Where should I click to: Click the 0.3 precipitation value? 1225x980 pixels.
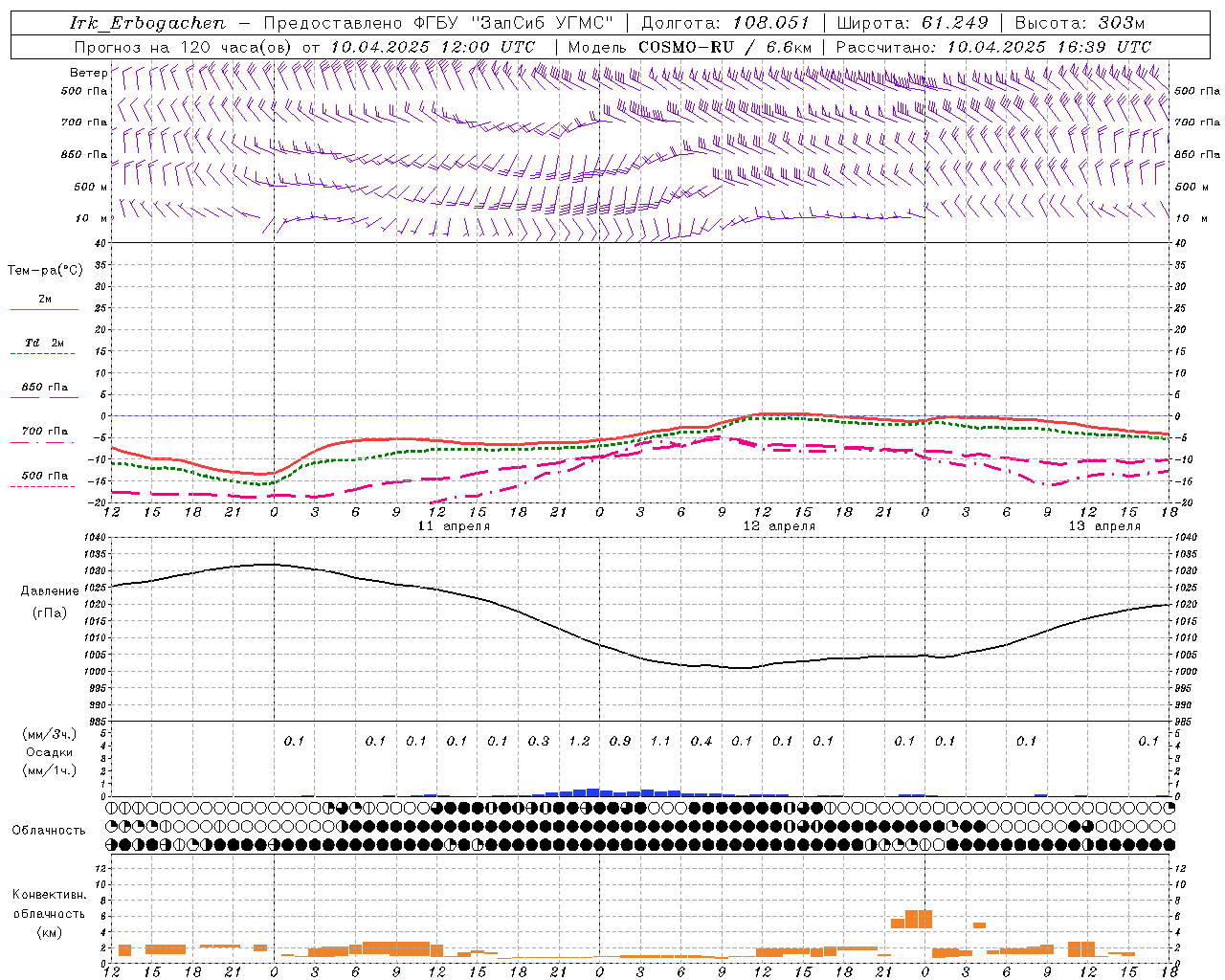[x=539, y=741]
